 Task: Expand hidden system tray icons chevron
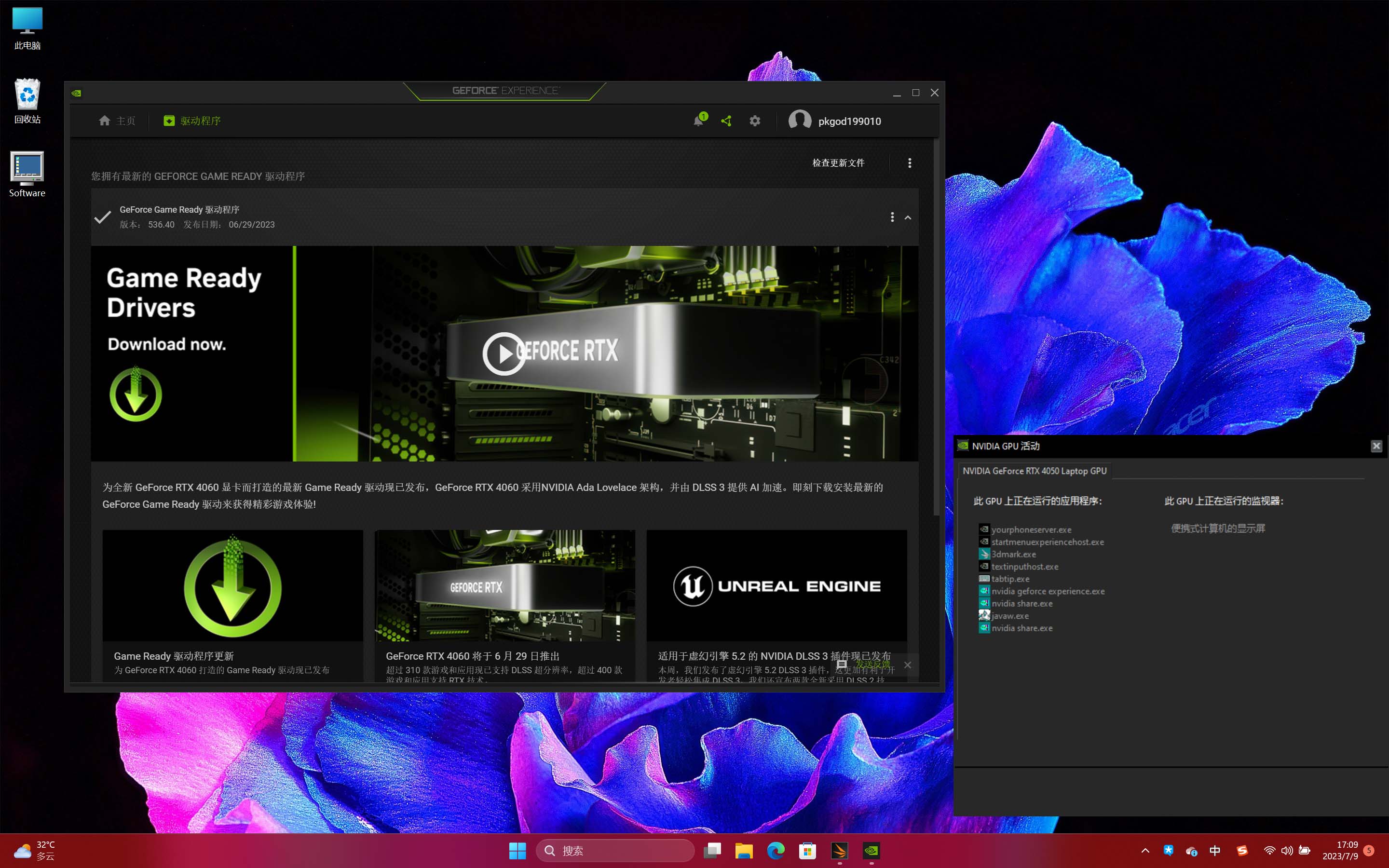pyautogui.click(x=1145, y=851)
